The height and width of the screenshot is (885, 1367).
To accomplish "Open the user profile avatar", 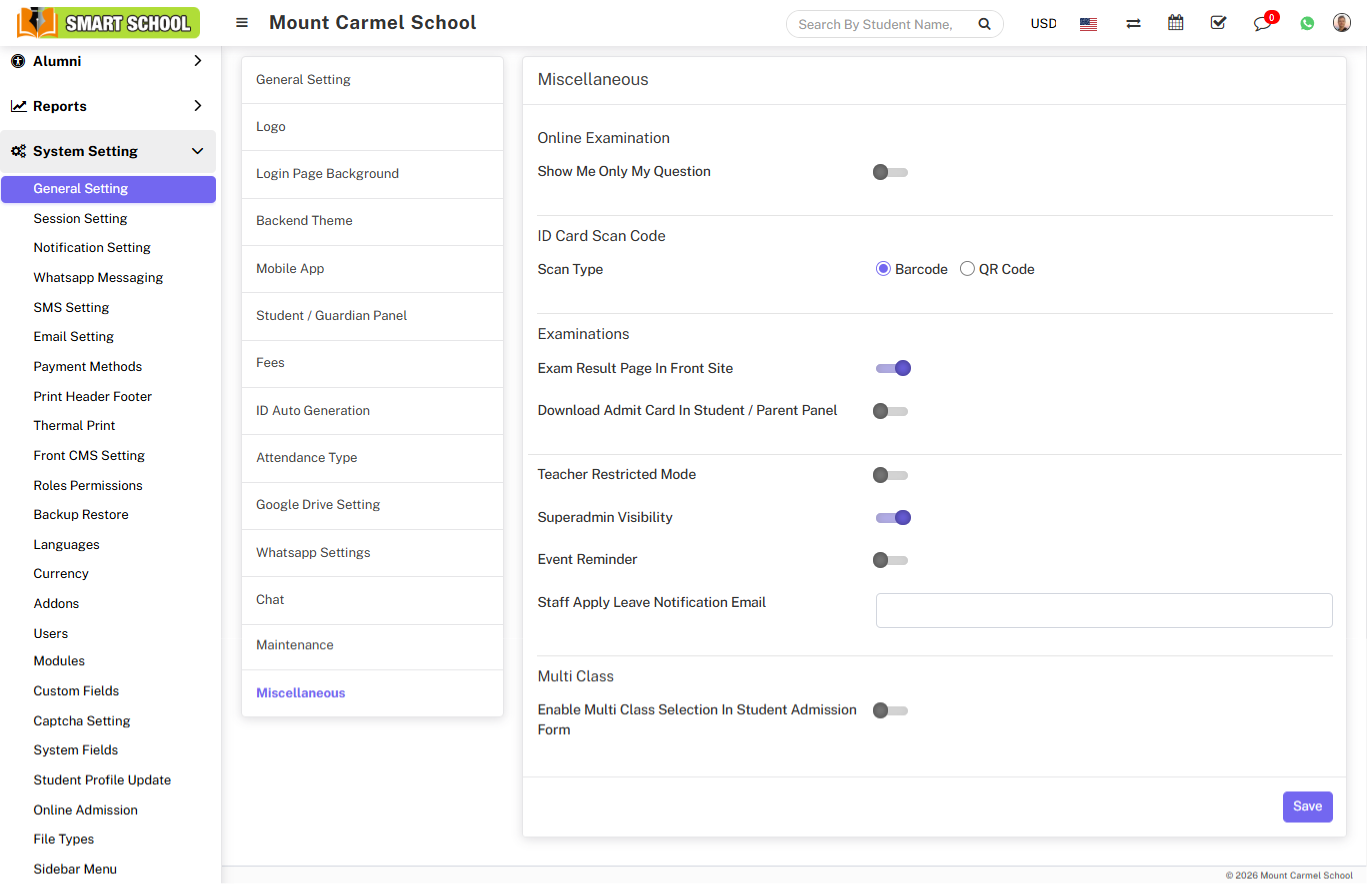I will (1342, 23).
